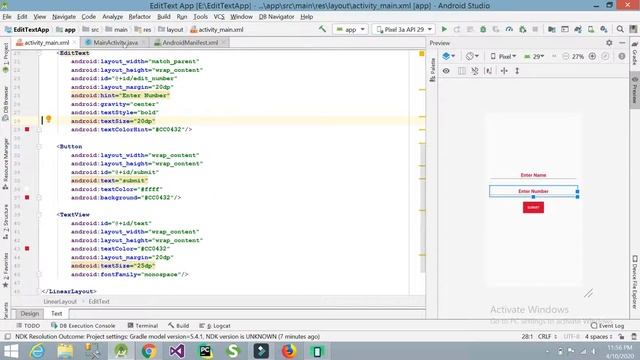The height and width of the screenshot is (360, 640).
Task: Open PyCharm from the Windows taskbar
Action: pos(205,351)
